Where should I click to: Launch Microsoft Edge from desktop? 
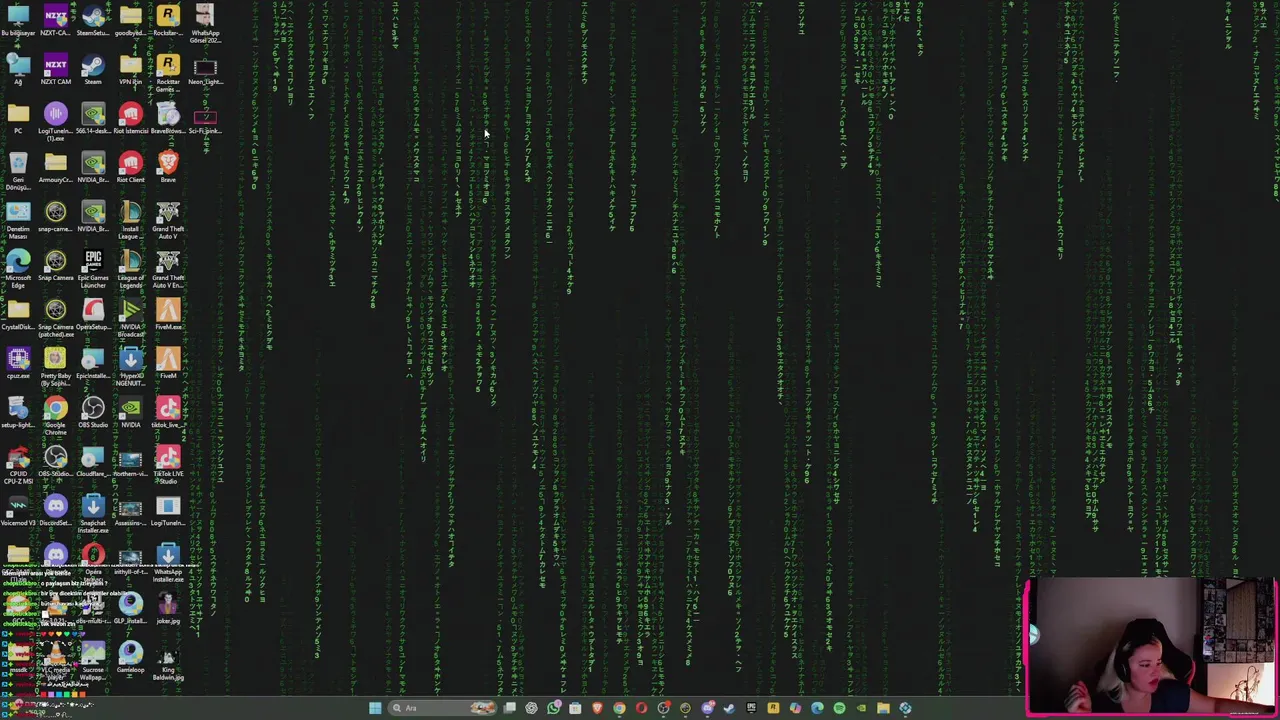tap(18, 270)
